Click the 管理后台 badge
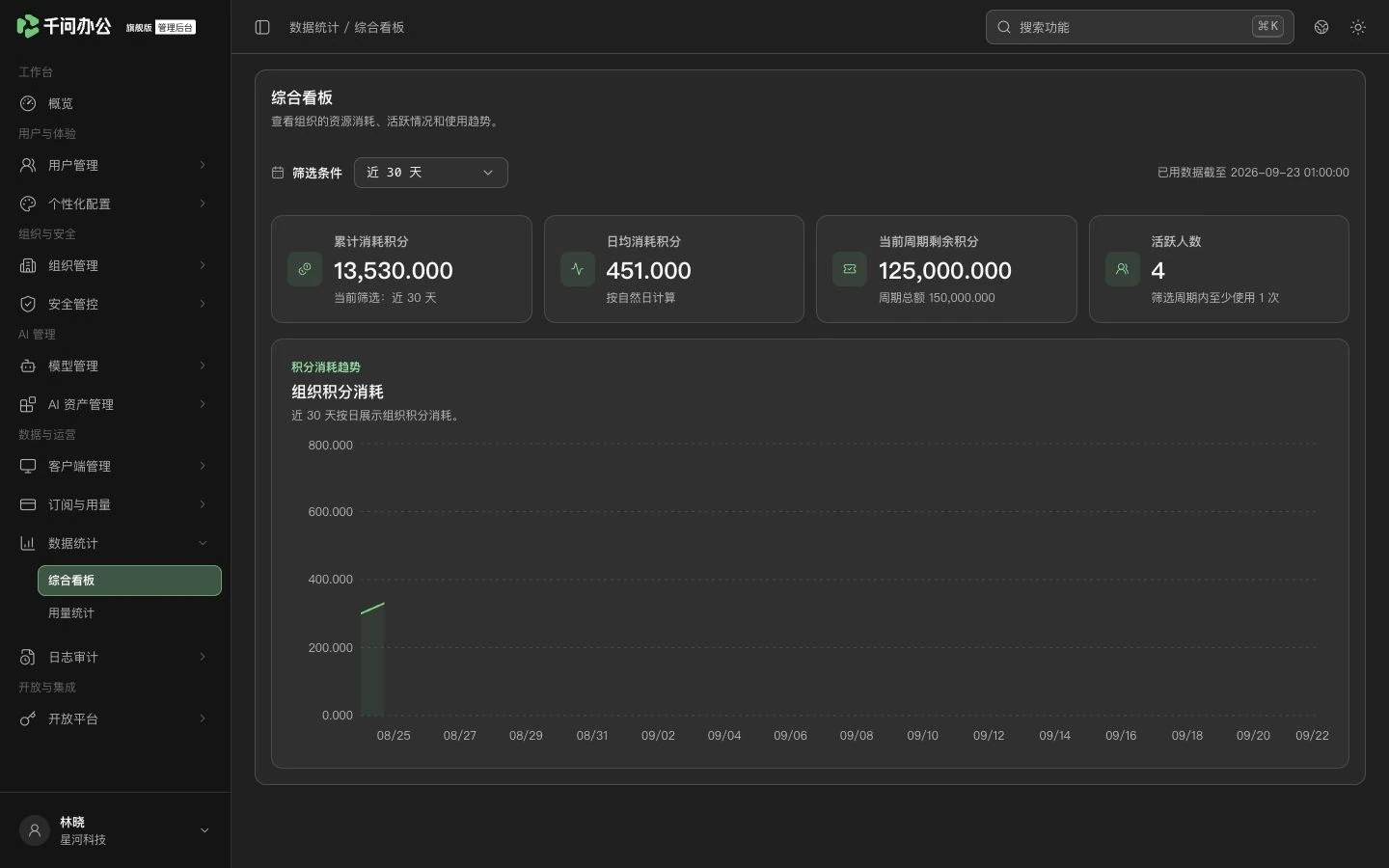 click(x=176, y=28)
